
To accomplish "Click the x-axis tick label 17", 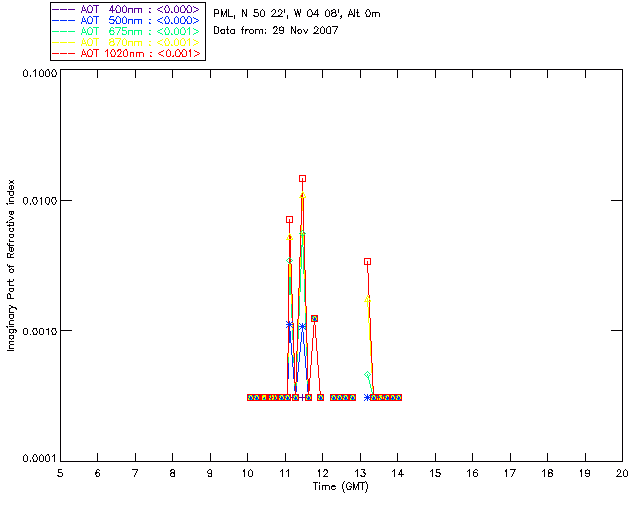I will tap(510, 473).
